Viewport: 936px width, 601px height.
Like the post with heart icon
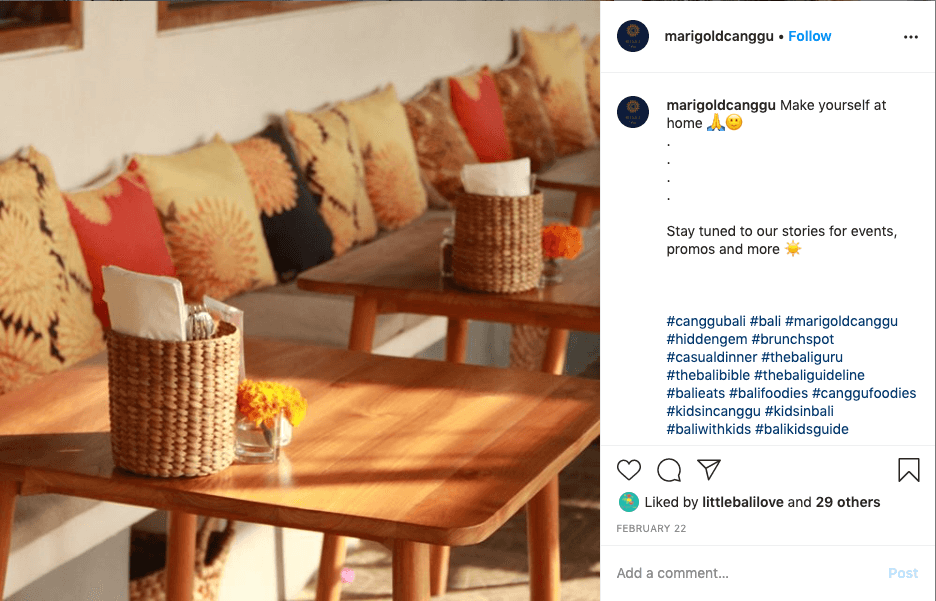coord(629,470)
